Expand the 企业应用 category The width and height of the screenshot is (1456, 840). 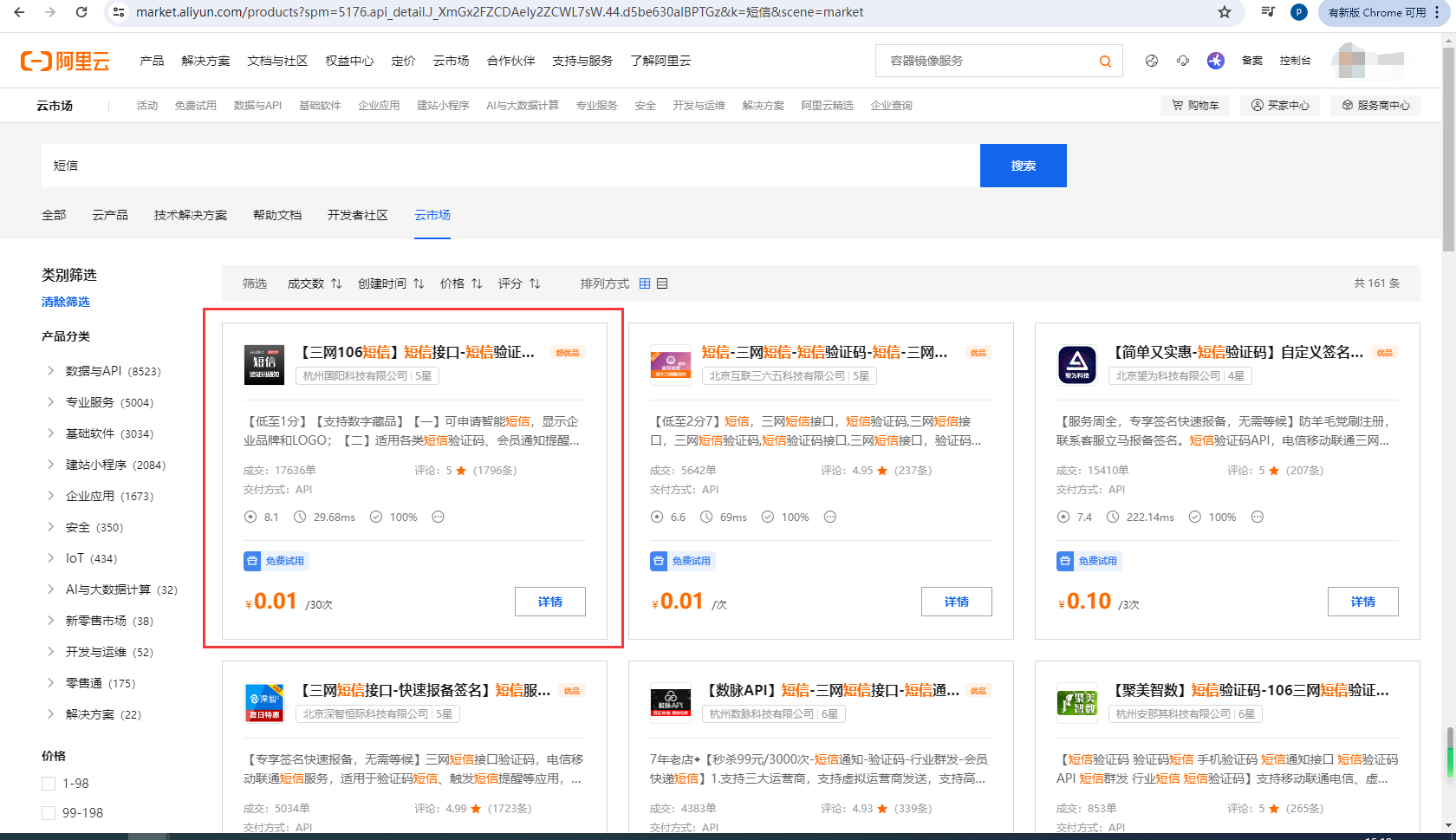[x=50, y=495]
